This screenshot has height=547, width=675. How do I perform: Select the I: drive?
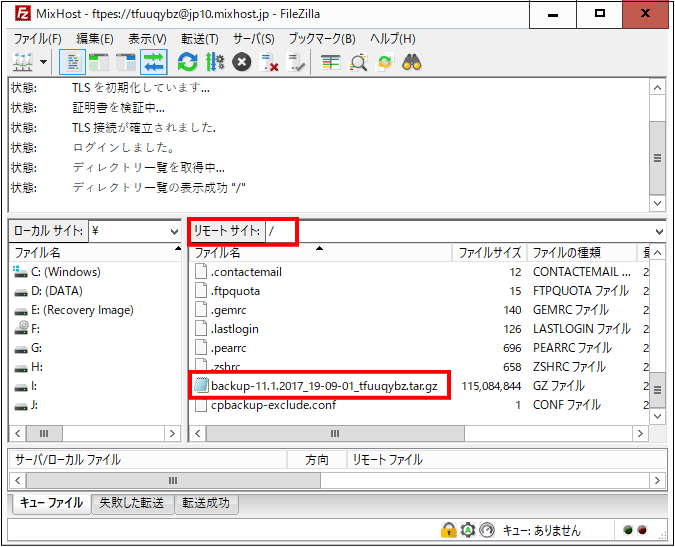(x=25, y=386)
